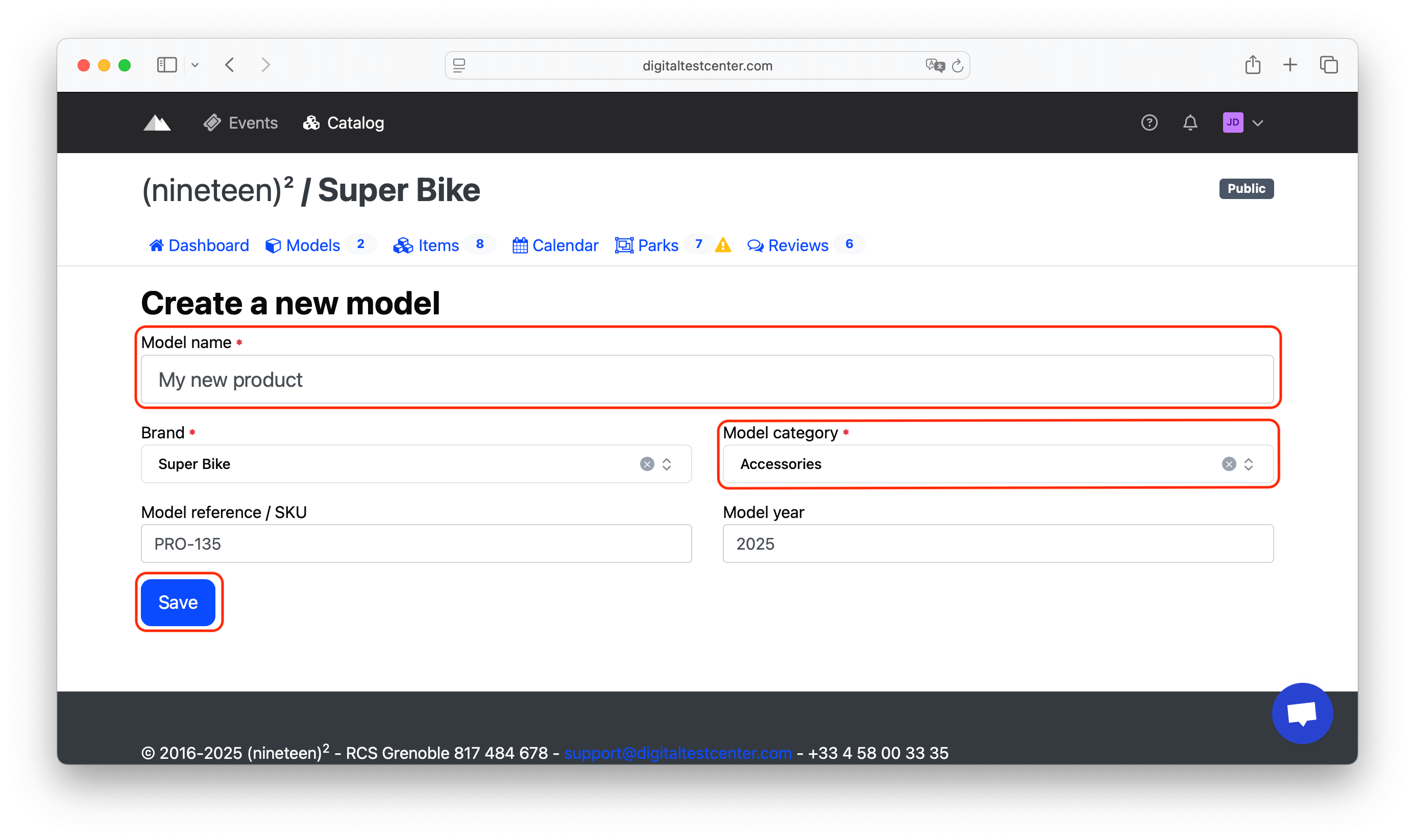Reload the page in Safari
The height and width of the screenshot is (840, 1415).
(957, 66)
